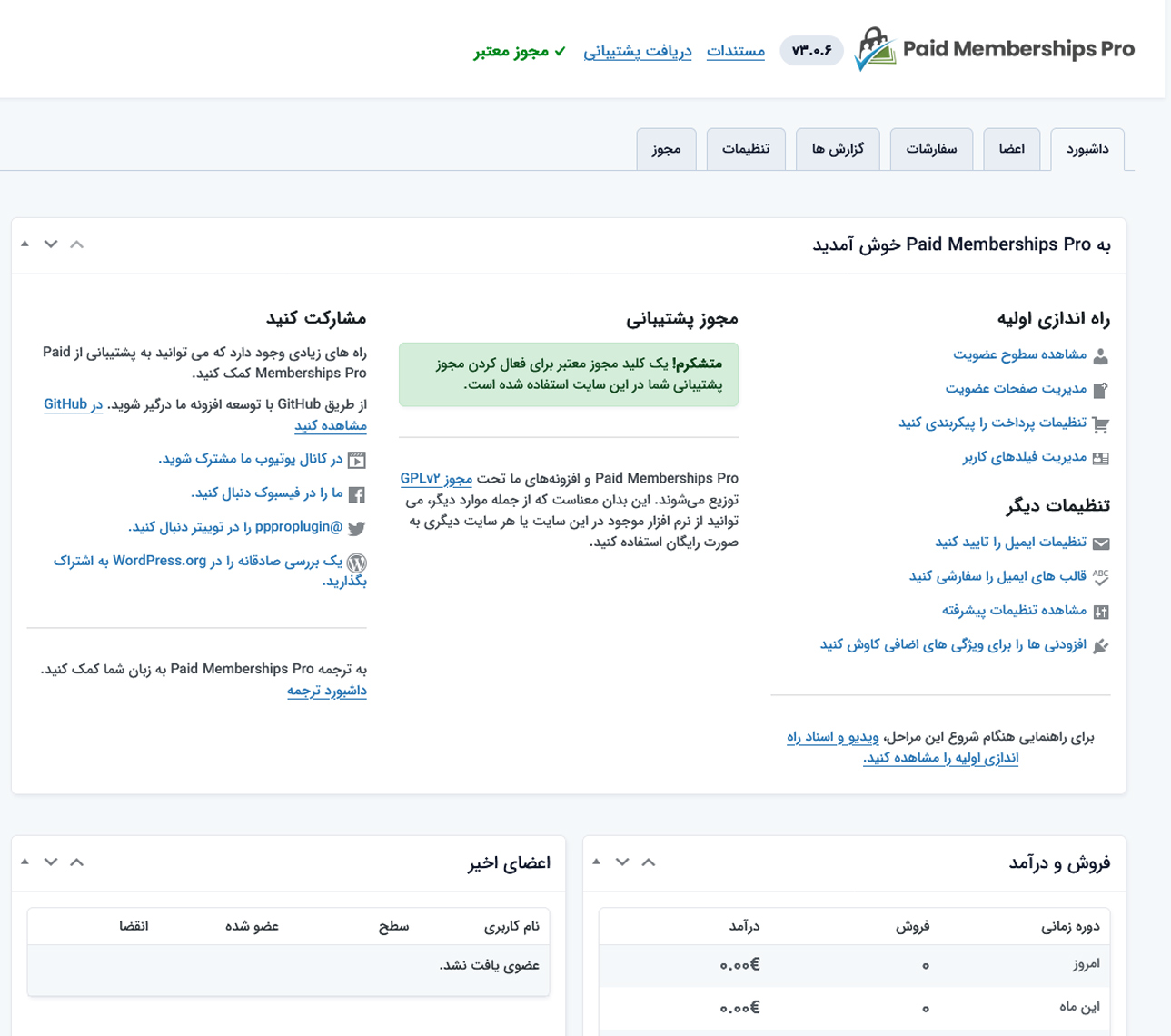Image resolution: width=1171 pixels, height=1036 pixels.
Task: Click the green checkmark beside مجوز معتبر
Action: click(560, 51)
